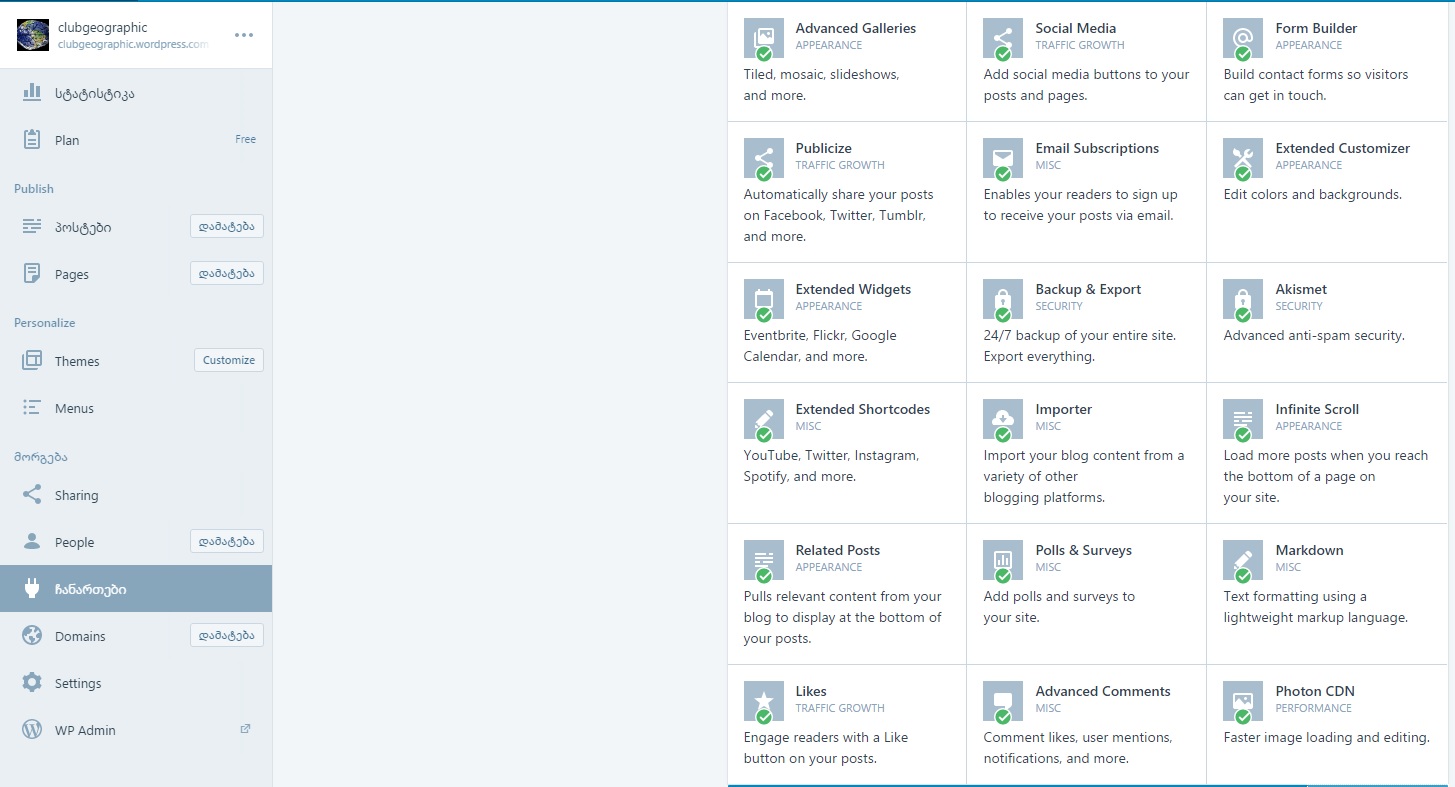Select the Infinite Scroll plugin icon
This screenshot has height=787, width=1455.
[x=1243, y=419]
